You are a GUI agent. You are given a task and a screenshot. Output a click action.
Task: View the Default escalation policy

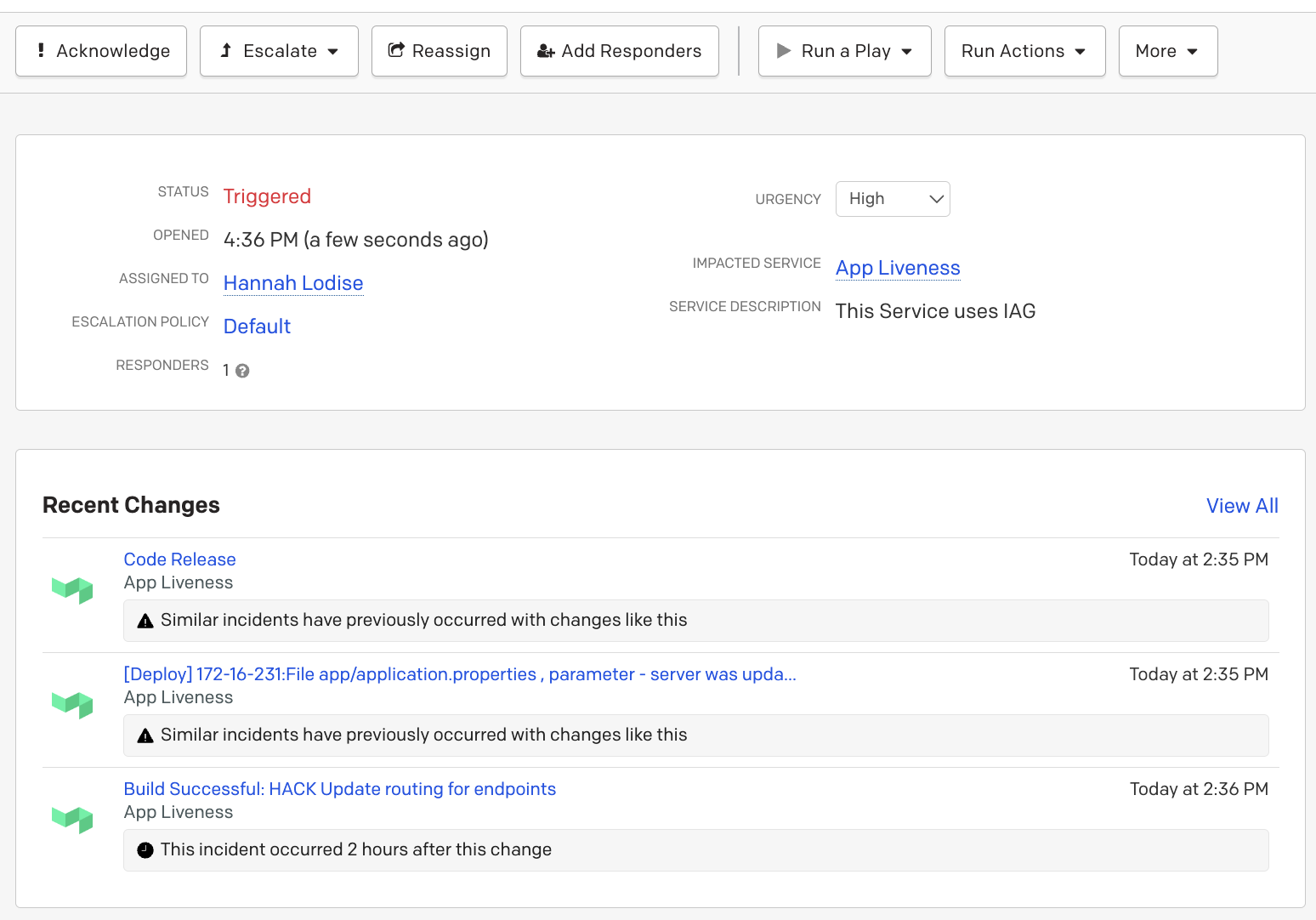(x=256, y=326)
